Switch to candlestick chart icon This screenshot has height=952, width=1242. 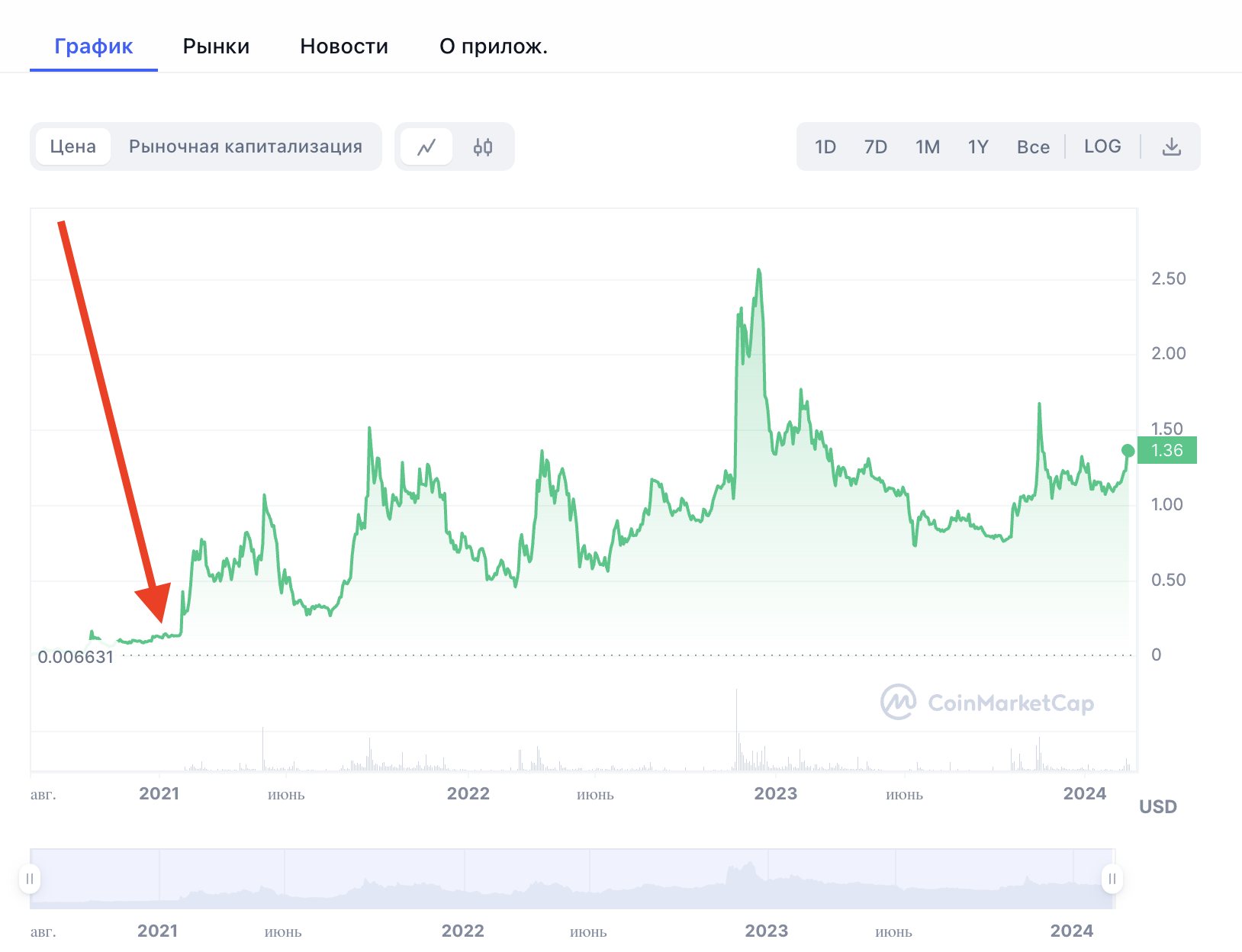(483, 146)
